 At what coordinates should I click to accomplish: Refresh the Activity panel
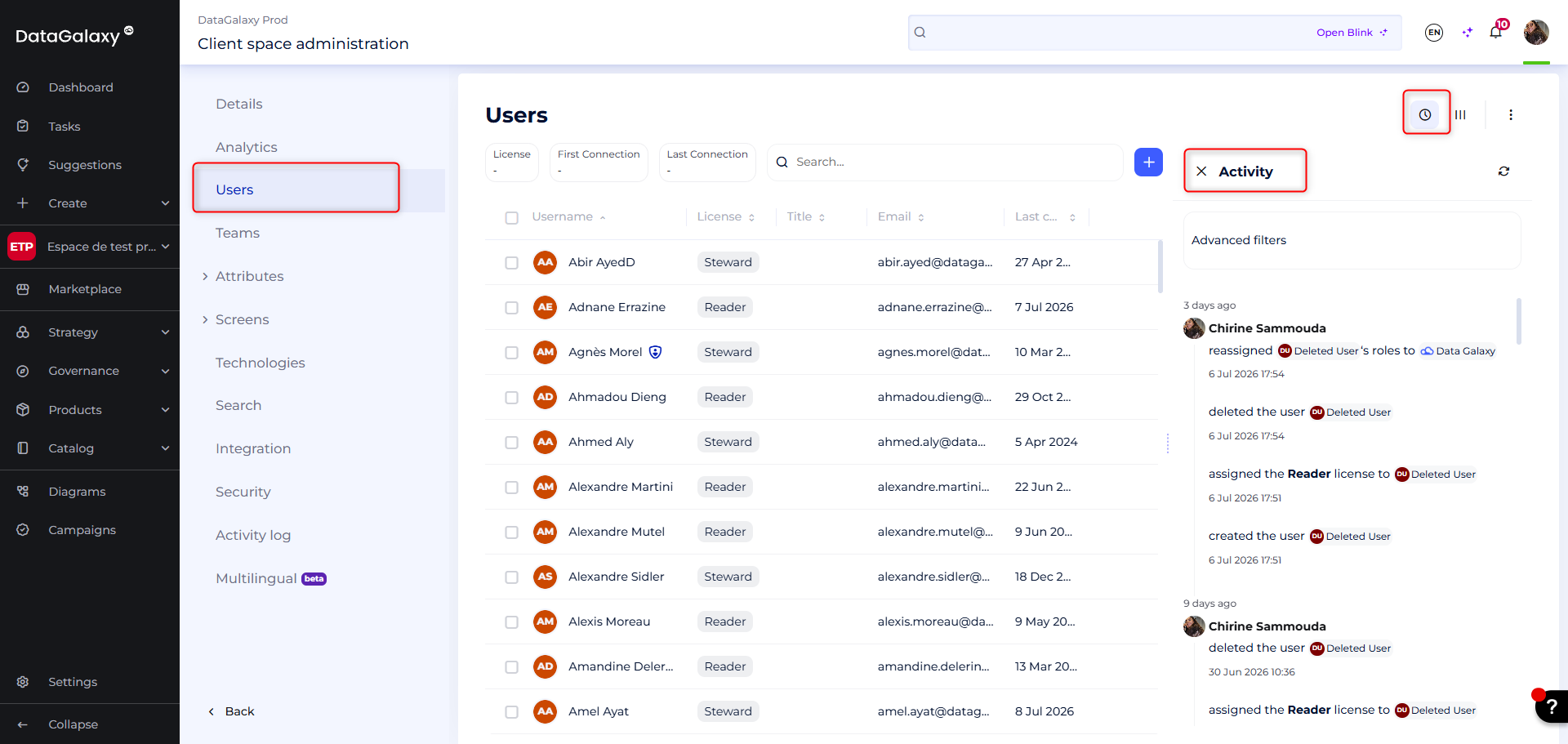point(1503,172)
